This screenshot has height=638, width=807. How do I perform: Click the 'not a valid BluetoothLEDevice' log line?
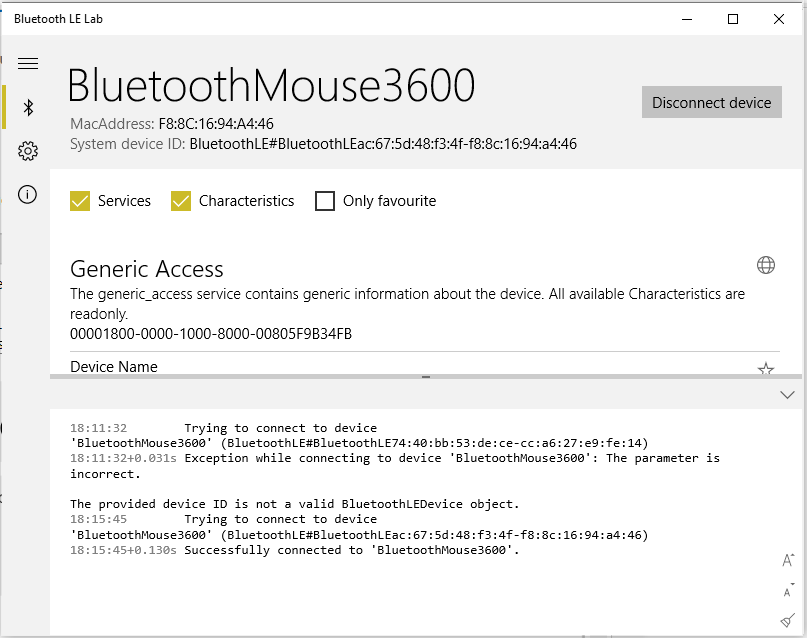coord(295,504)
